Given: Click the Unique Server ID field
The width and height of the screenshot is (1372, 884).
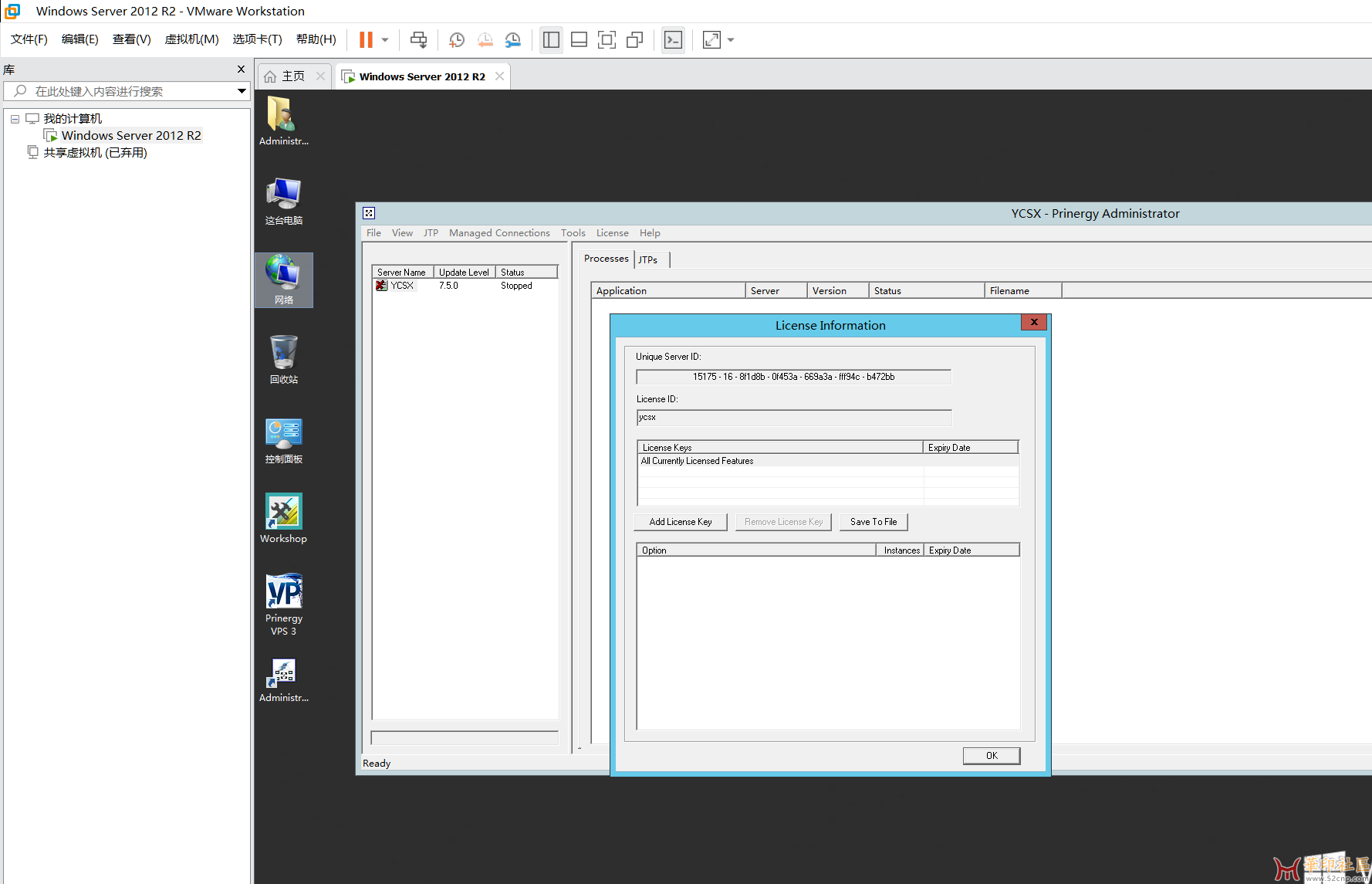Looking at the screenshot, I should [x=793, y=377].
